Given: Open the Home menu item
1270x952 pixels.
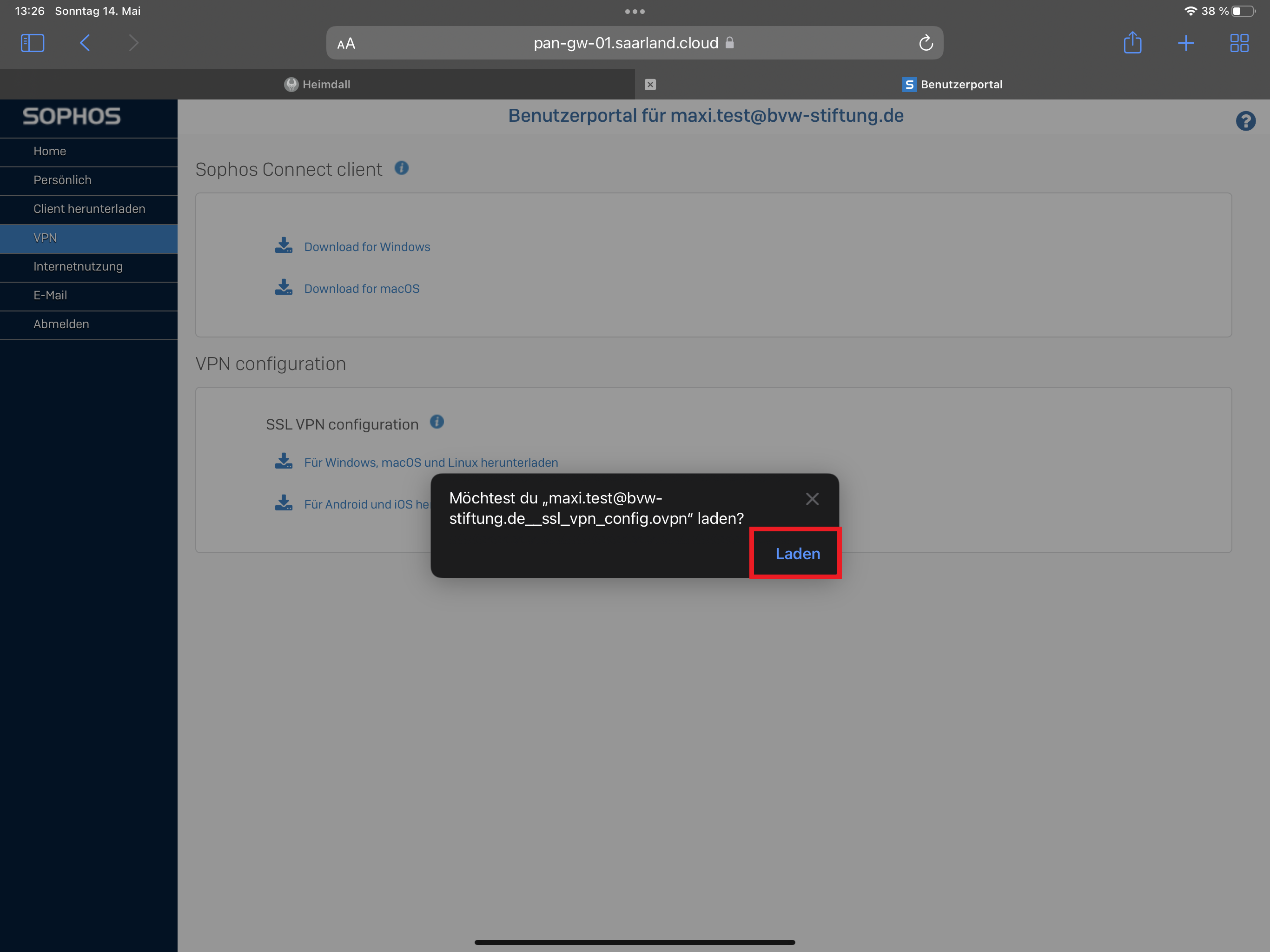Looking at the screenshot, I should coord(88,152).
